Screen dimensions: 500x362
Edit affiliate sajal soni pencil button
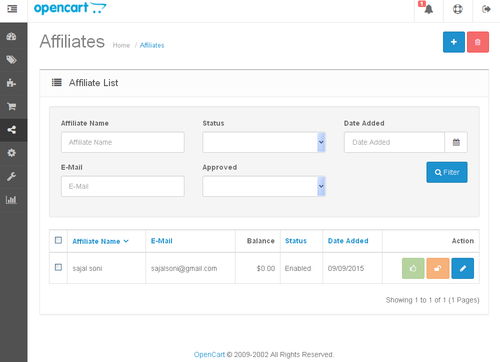(x=463, y=268)
